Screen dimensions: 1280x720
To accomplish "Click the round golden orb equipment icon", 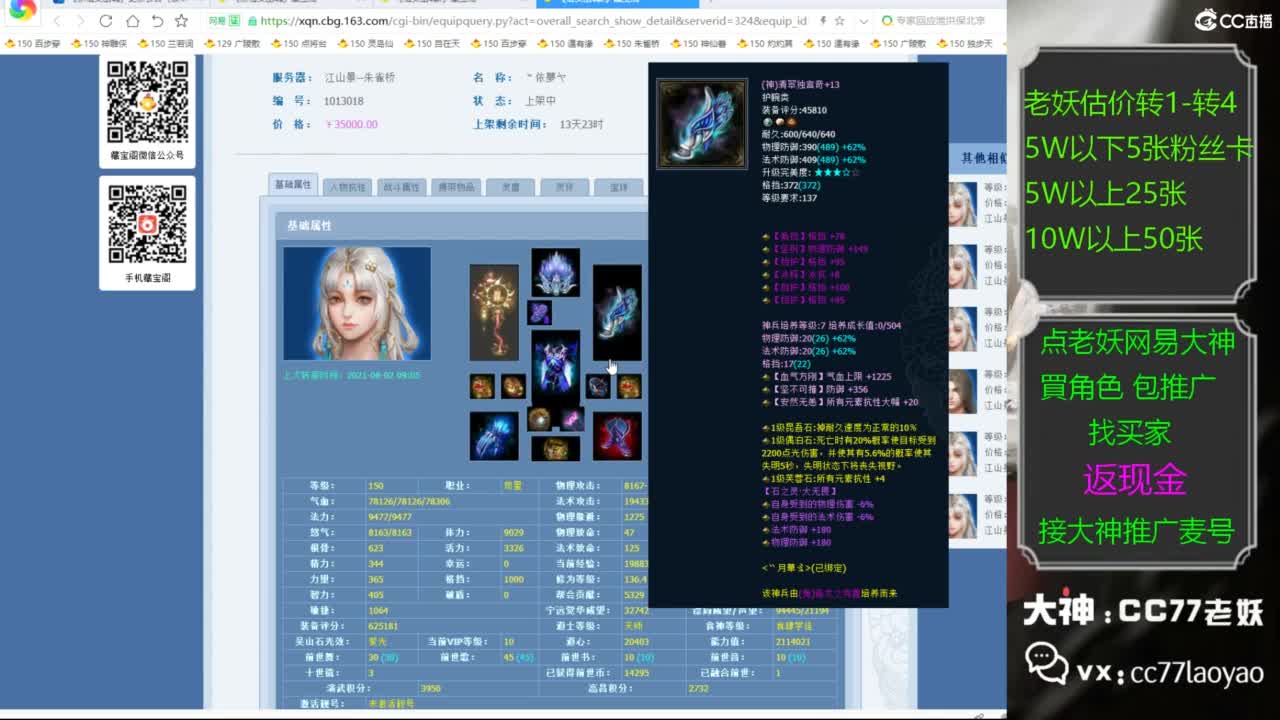I will click(540, 419).
